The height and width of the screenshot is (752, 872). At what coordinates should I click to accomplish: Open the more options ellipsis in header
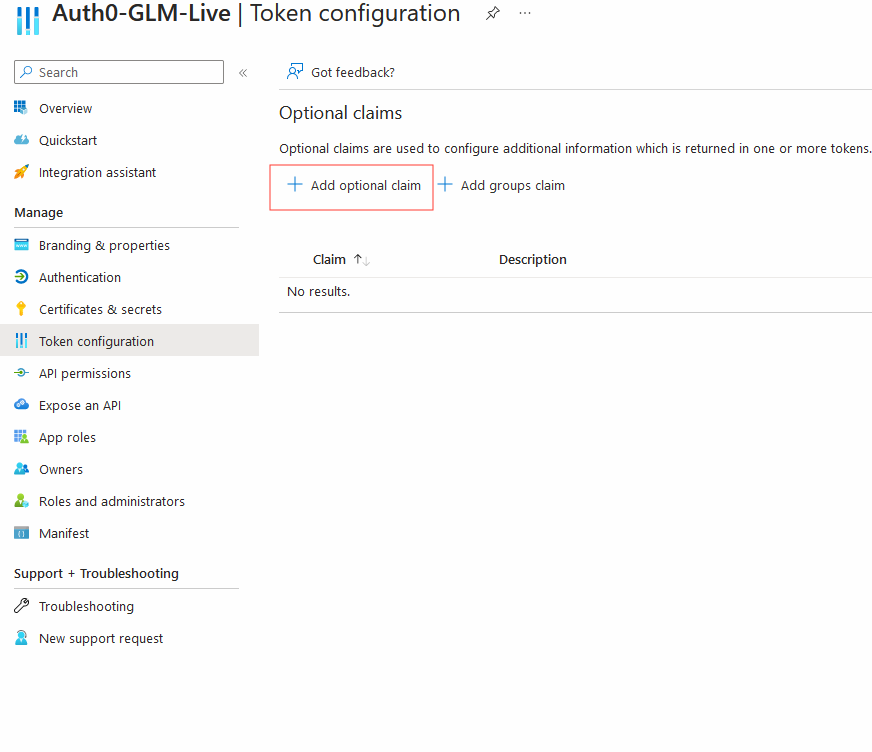[x=525, y=13]
